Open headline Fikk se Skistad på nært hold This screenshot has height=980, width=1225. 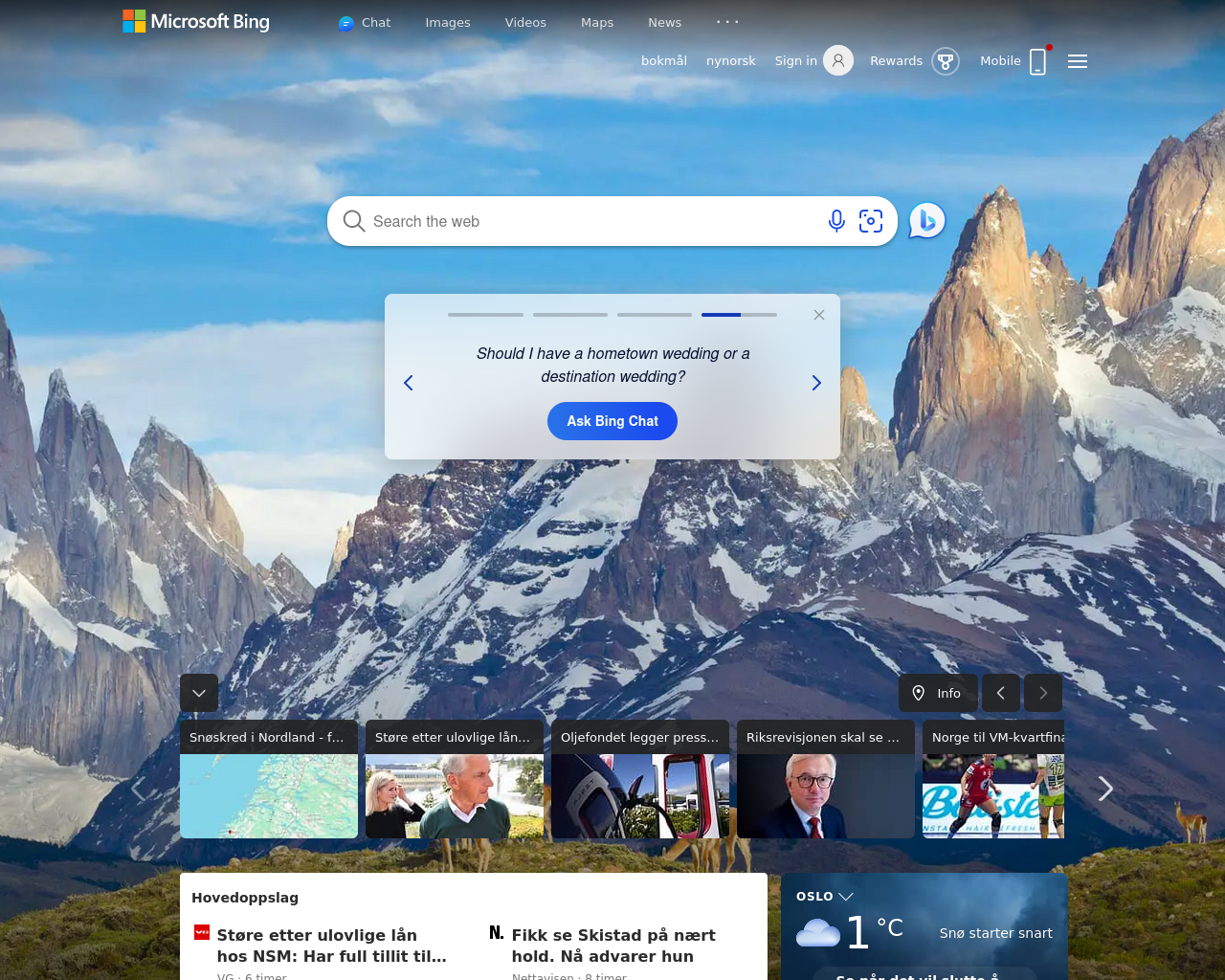tap(613, 946)
